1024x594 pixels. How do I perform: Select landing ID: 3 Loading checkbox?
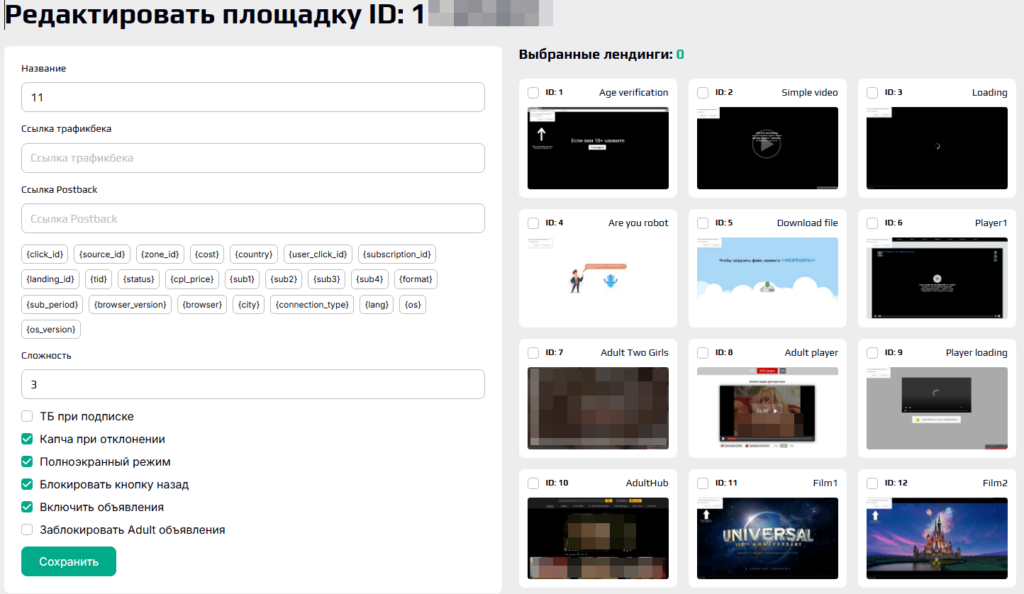872,93
